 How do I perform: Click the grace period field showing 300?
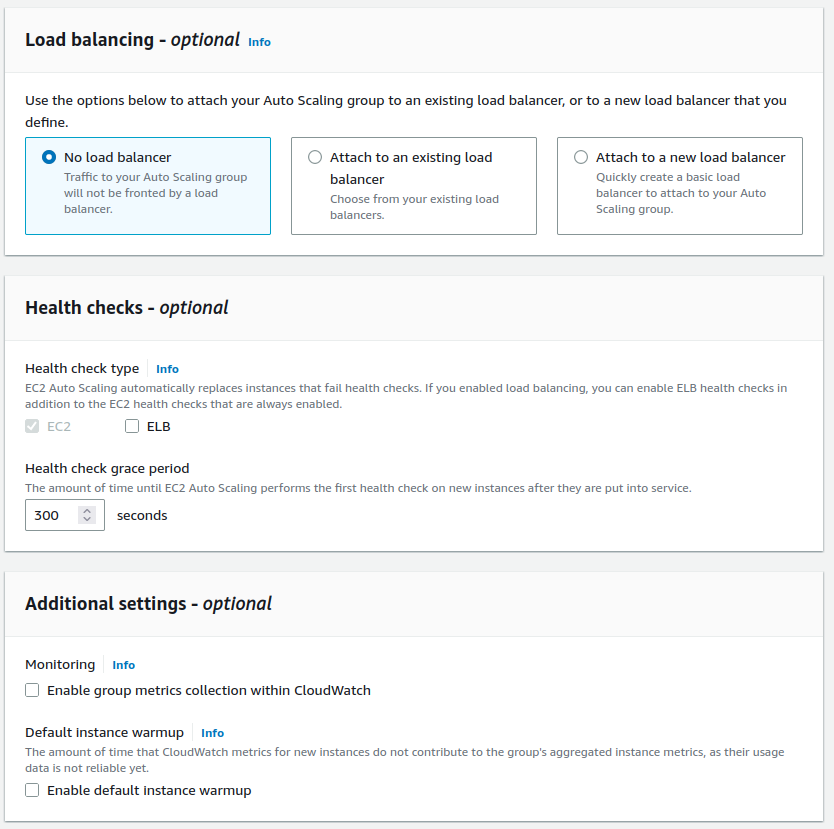click(52, 516)
